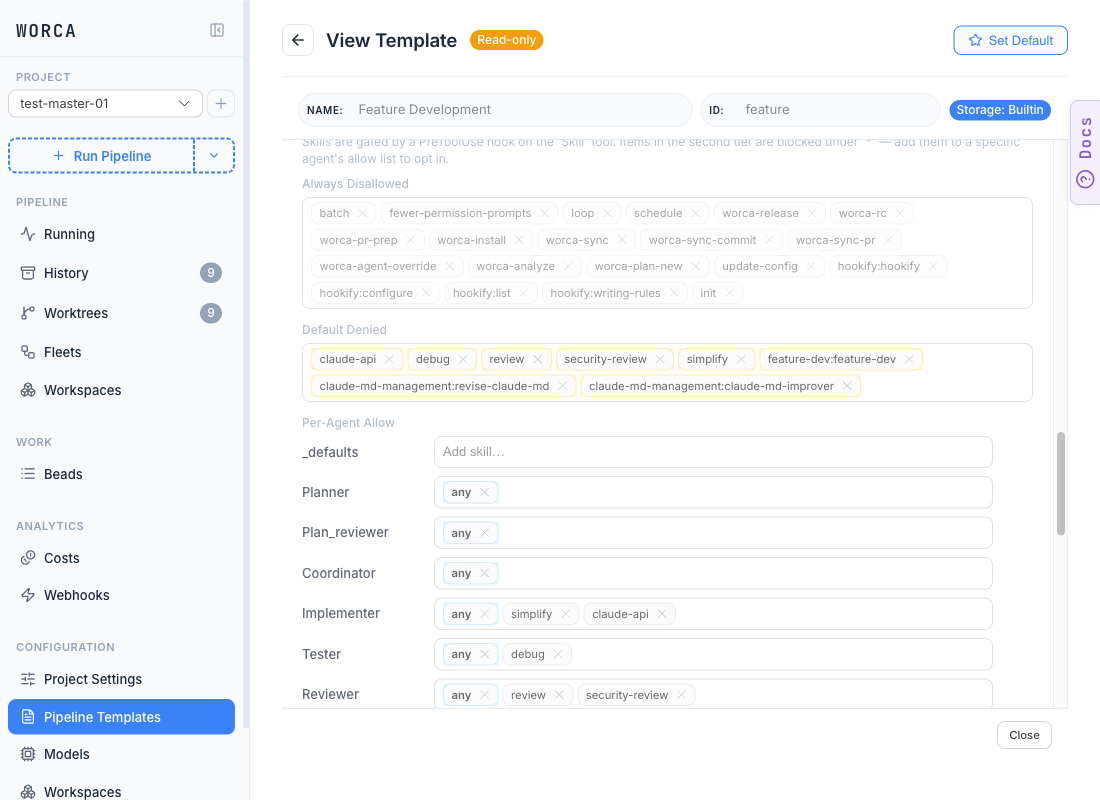
Task: Open the test-master-01 project dropdown
Action: [x=105, y=104]
